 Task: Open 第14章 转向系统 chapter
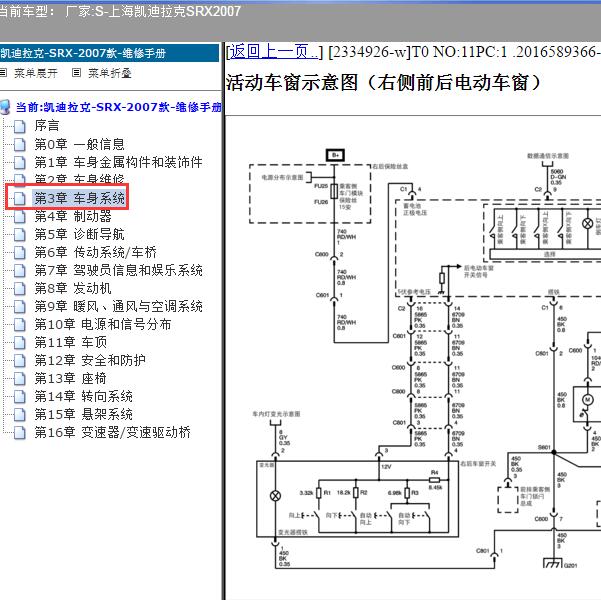tap(83, 396)
